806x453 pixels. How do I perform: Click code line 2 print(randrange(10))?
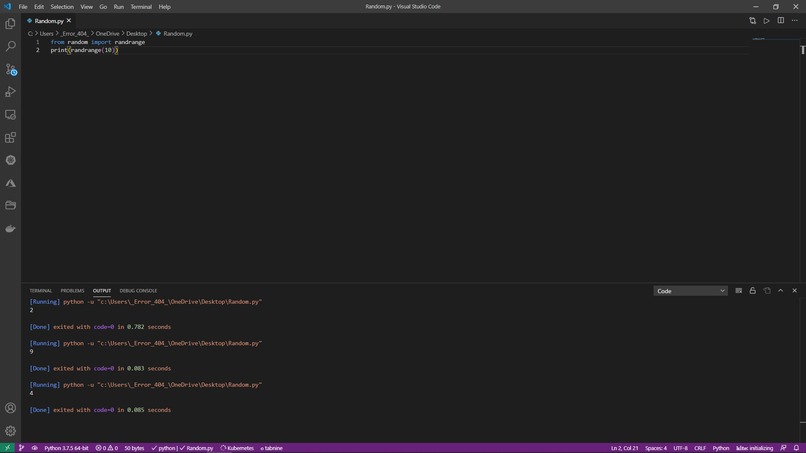[x=84, y=50]
